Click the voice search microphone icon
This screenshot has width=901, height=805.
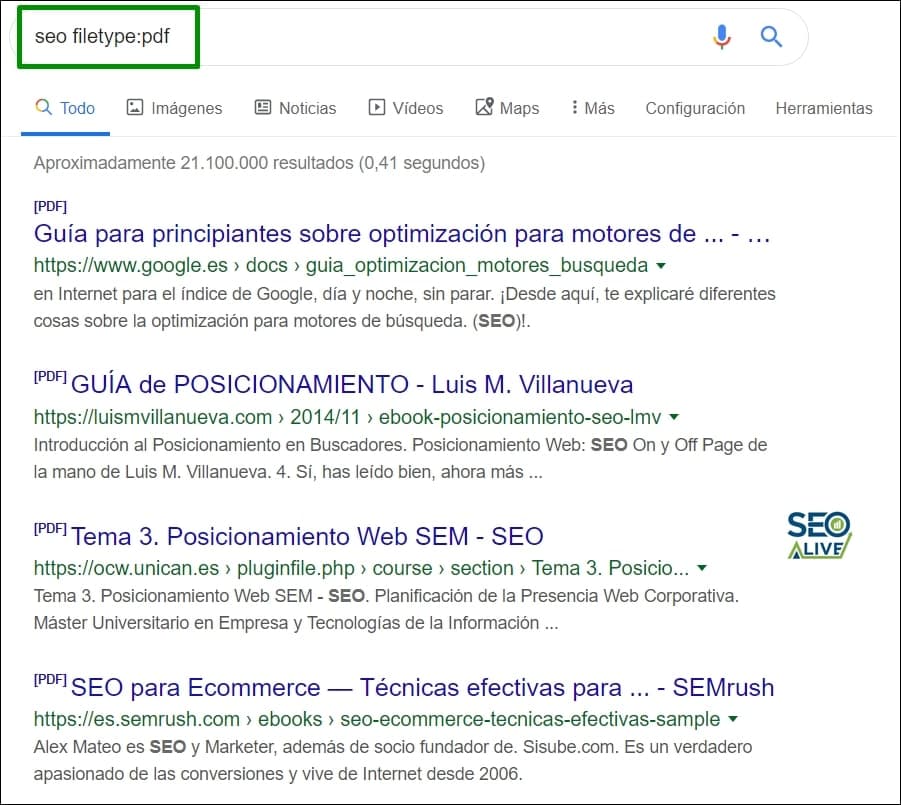722,37
